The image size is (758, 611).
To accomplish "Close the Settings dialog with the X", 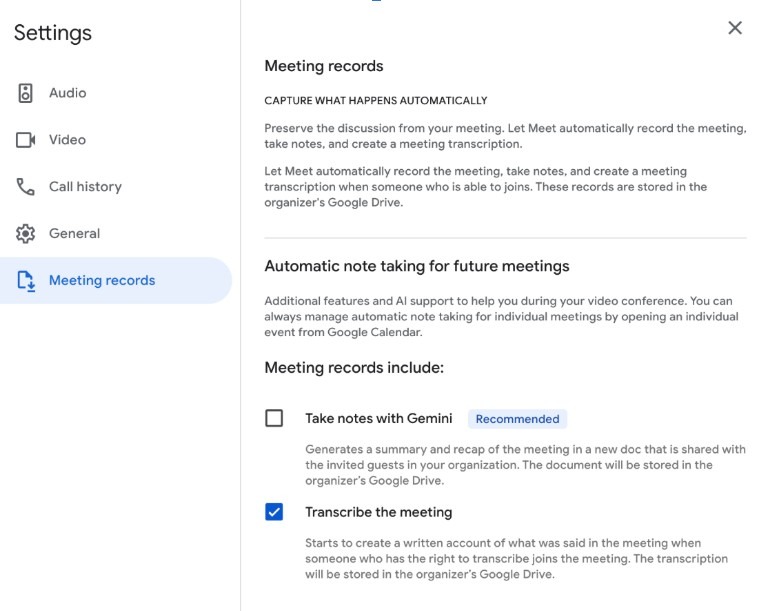I will tap(735, 28).
